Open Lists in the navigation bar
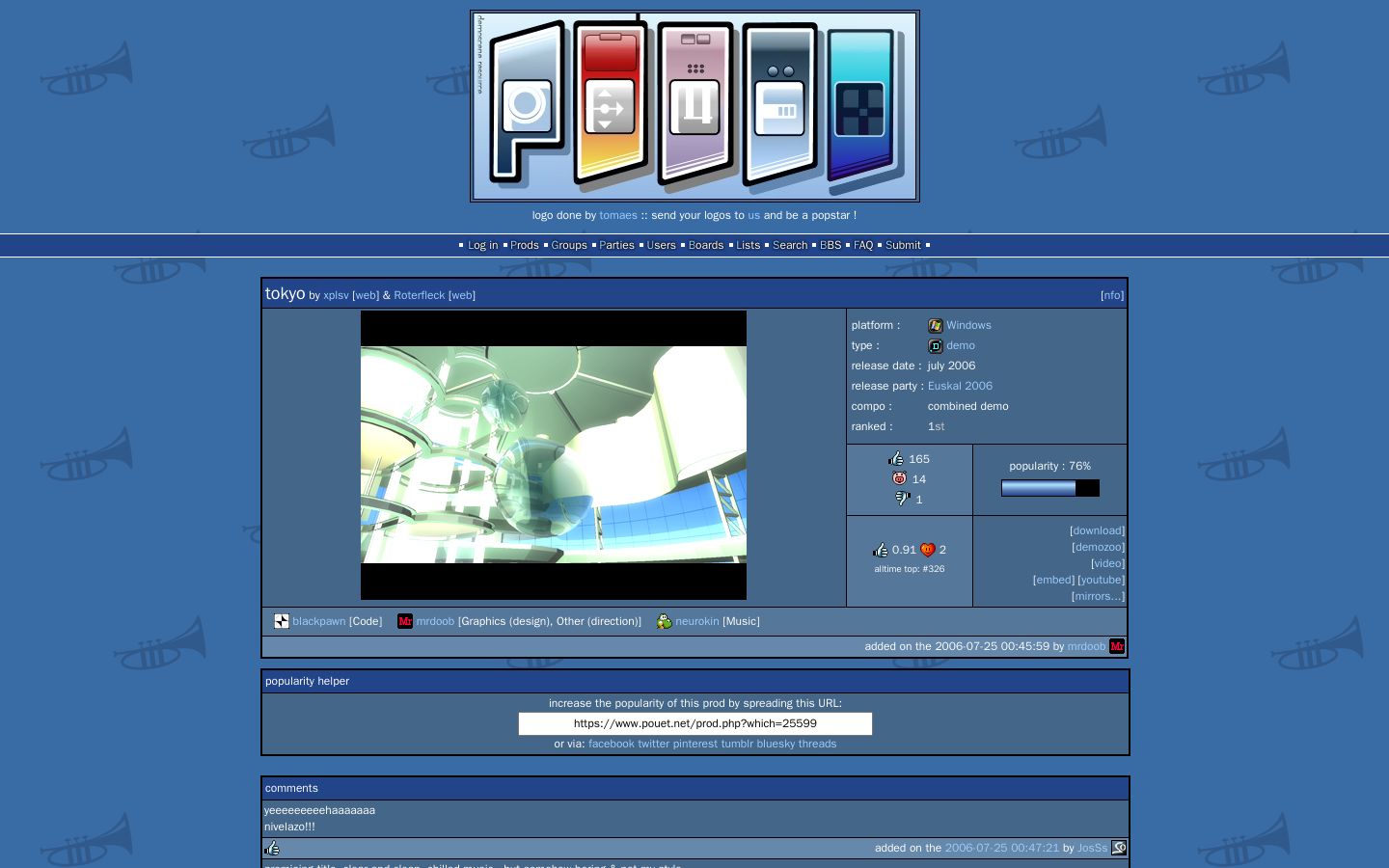Screen dimensions: 1389x868 pos(749,245)
